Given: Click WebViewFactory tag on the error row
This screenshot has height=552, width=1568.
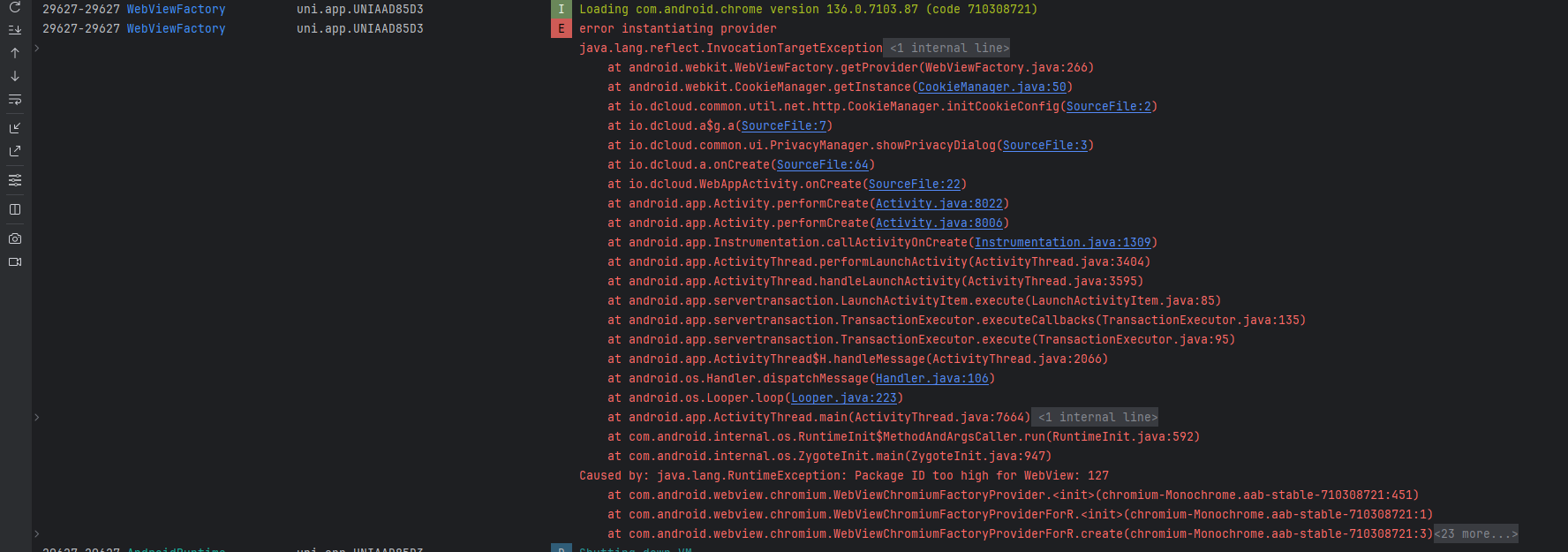Looking at the screenshot, I should (x=177, y=29).
